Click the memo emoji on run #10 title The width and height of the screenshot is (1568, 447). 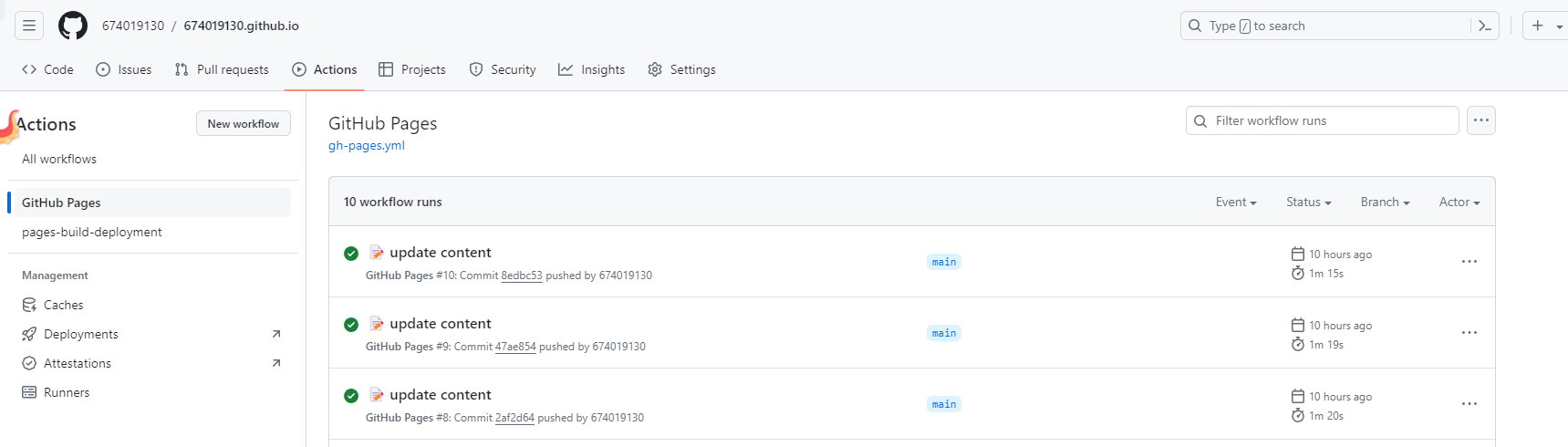tap(377, 253)
